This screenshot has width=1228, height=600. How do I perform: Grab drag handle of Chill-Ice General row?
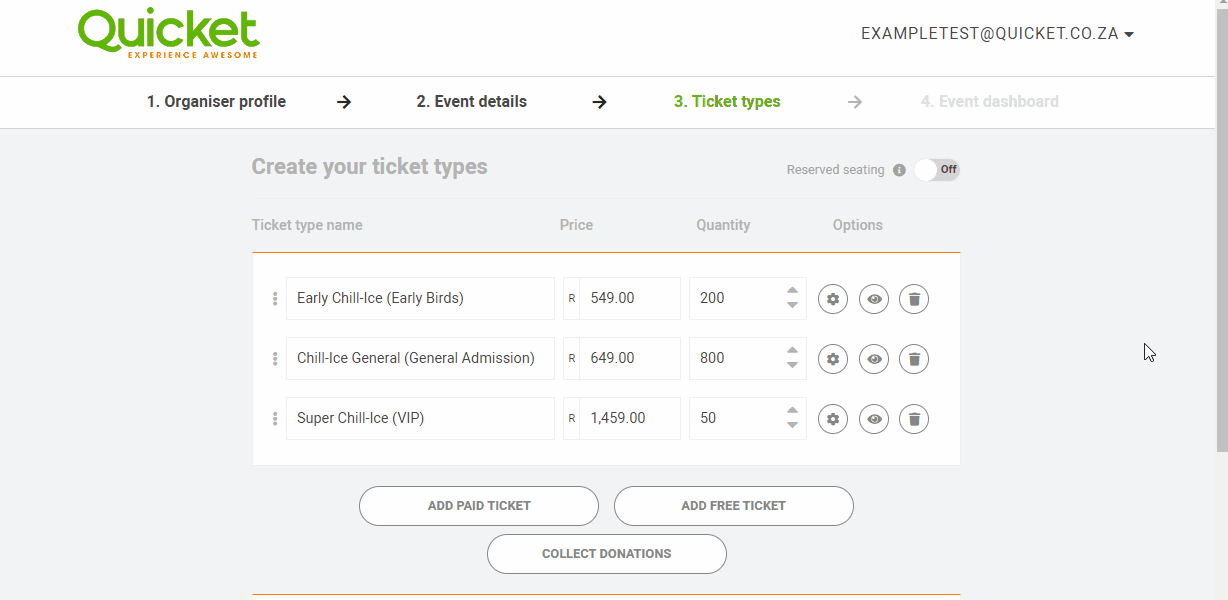click(x=275, y=358)
